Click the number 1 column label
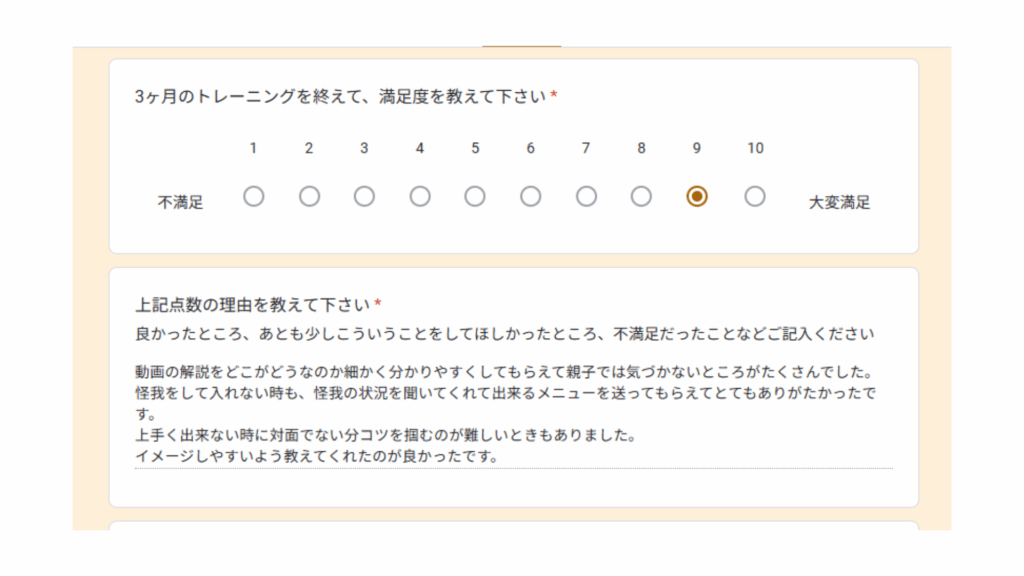1024x576 pixels. tap(254, 148)
